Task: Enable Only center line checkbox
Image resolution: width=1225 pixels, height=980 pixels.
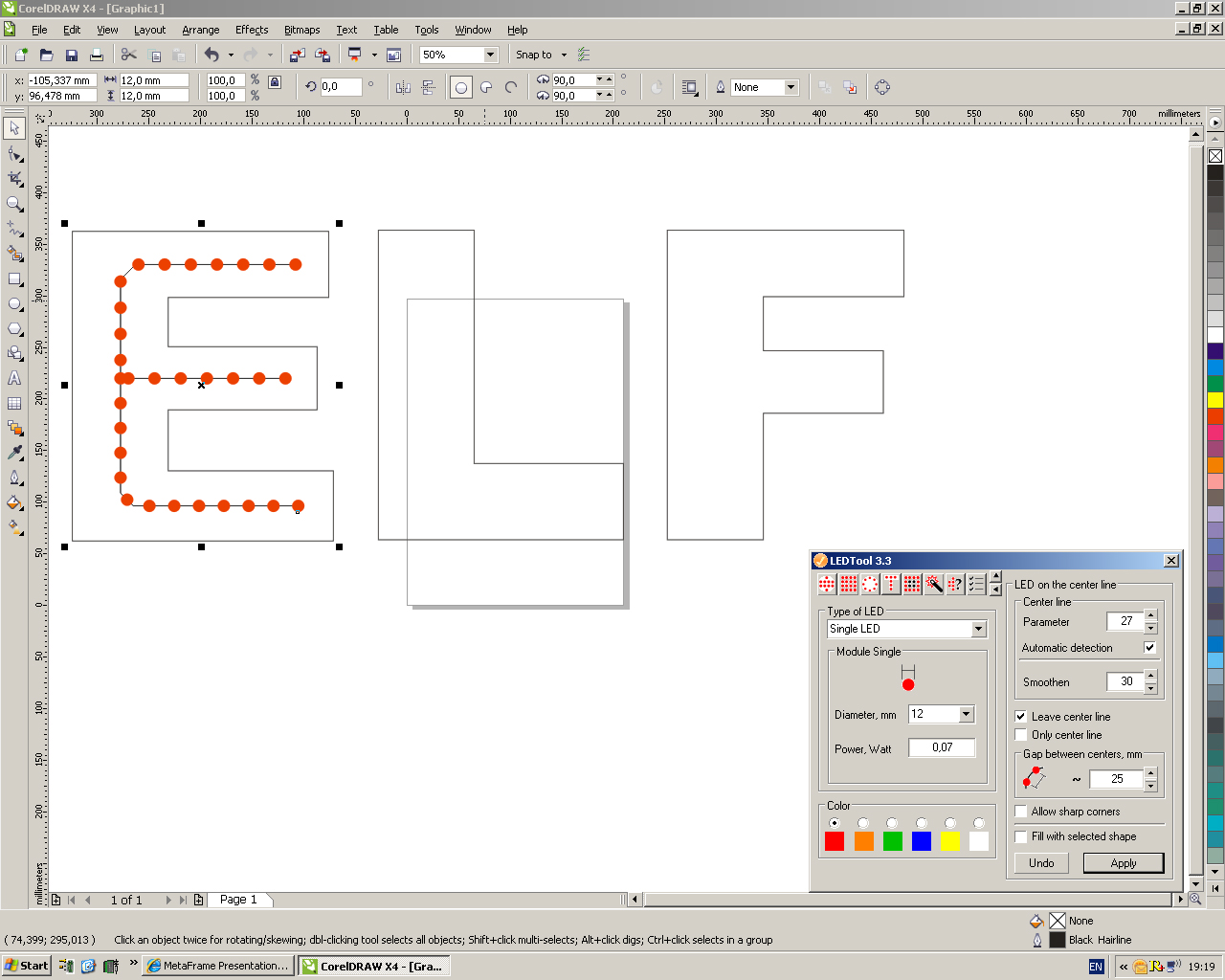Action: [x=1021, y=735]
